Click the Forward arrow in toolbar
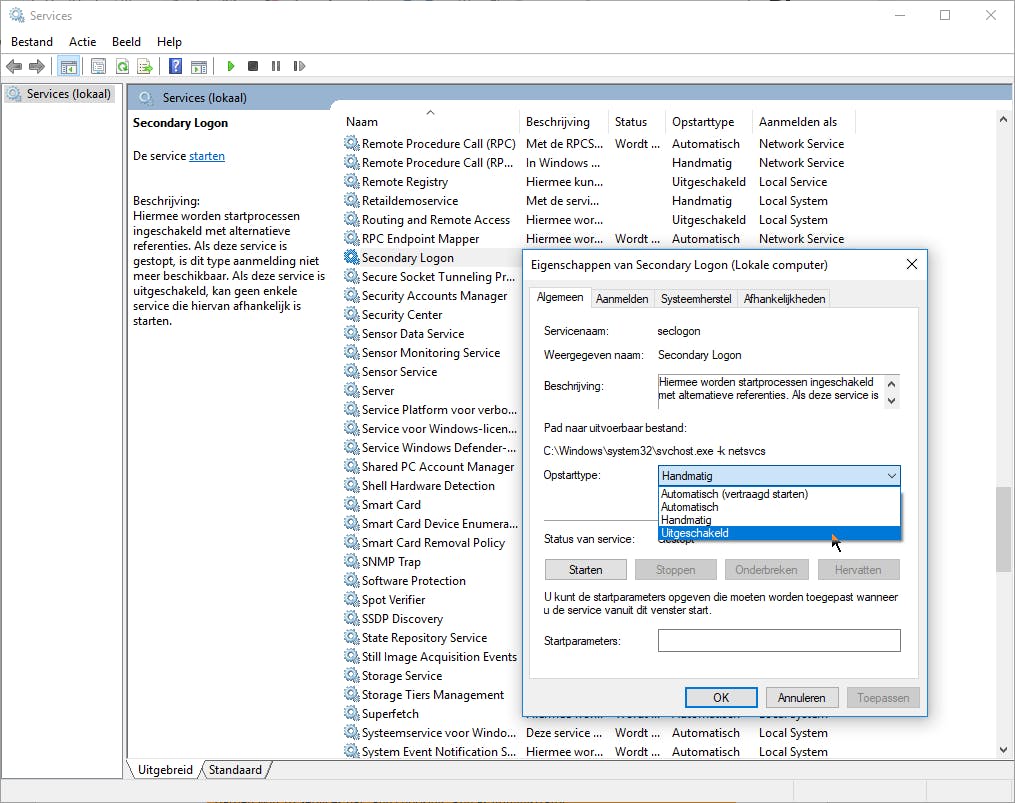1015x803 pixels. click(x=37, y=67)
